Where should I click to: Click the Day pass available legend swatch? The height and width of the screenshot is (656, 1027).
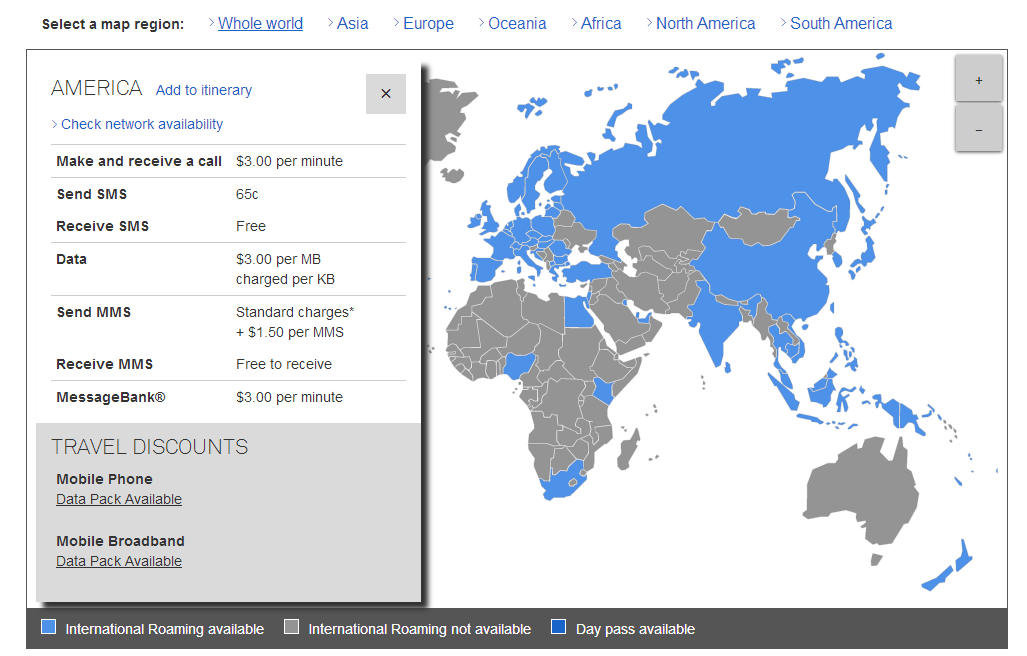point(559,627)
